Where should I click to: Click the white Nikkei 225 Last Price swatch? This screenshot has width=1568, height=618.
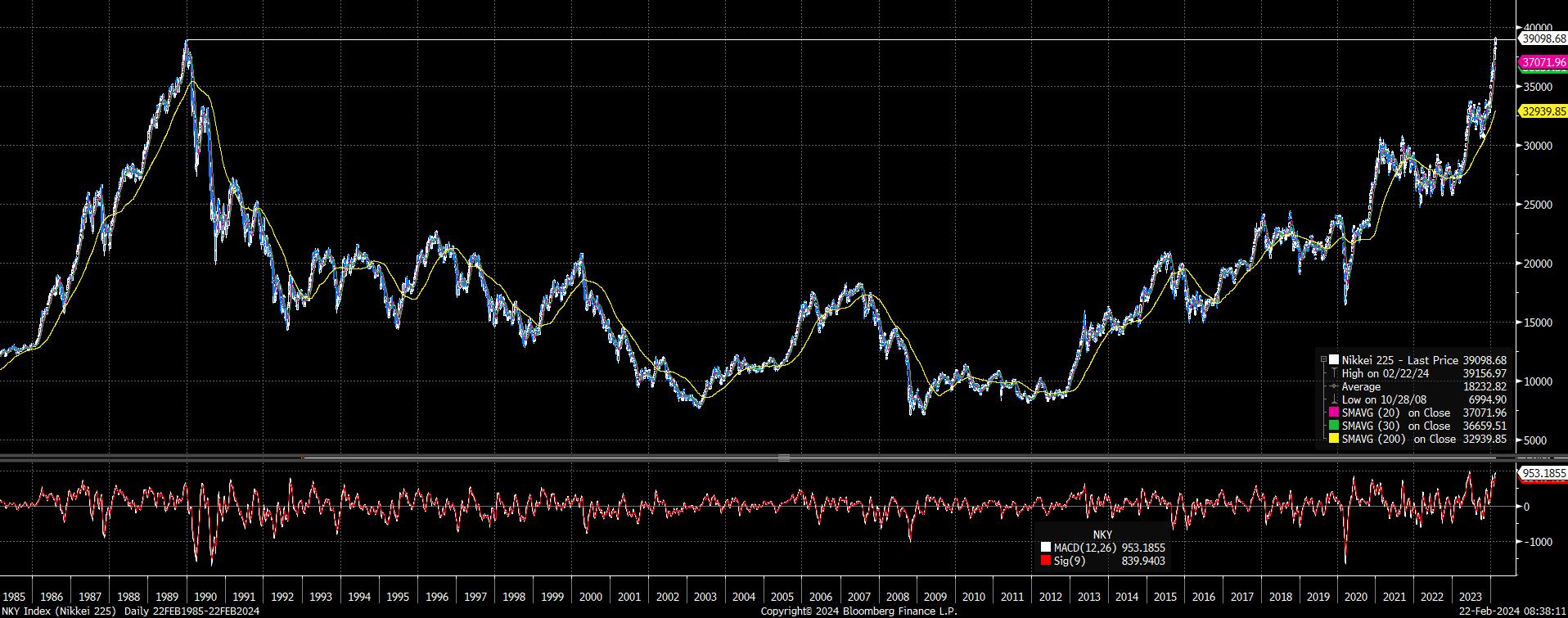pyautogui.click(x=1334, y=359)
